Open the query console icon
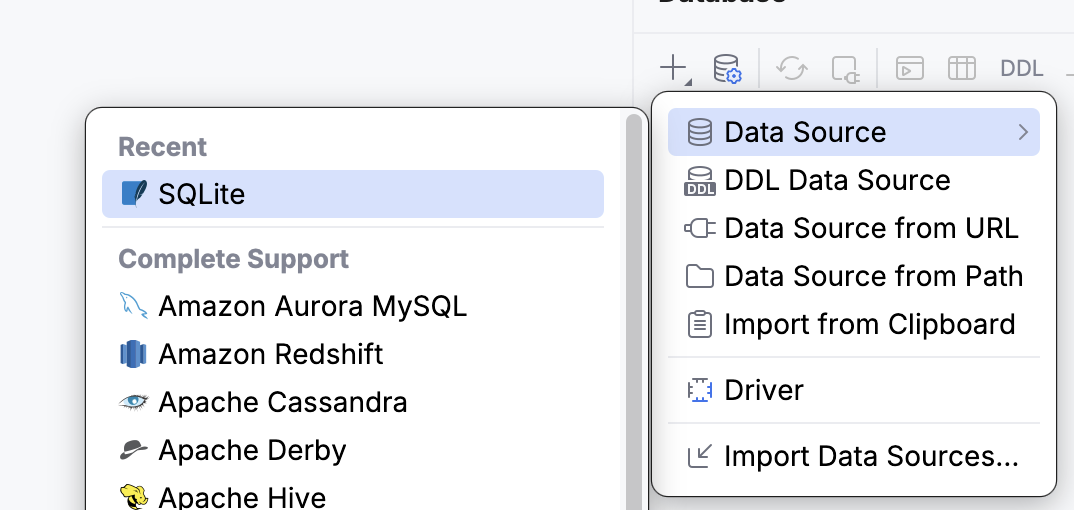This screenshot has height=510, width=1074. click(x=910, y=68)
